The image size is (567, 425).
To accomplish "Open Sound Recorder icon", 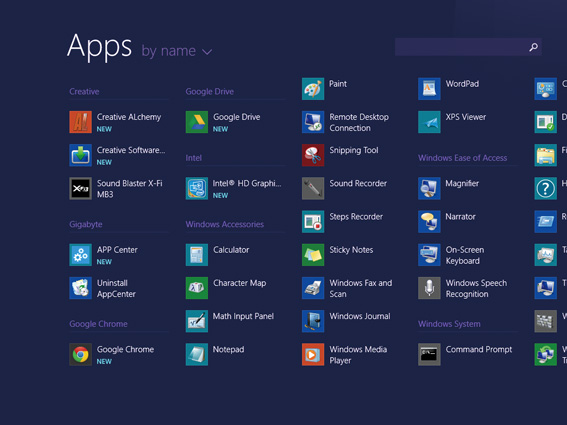I will [313, 188].
